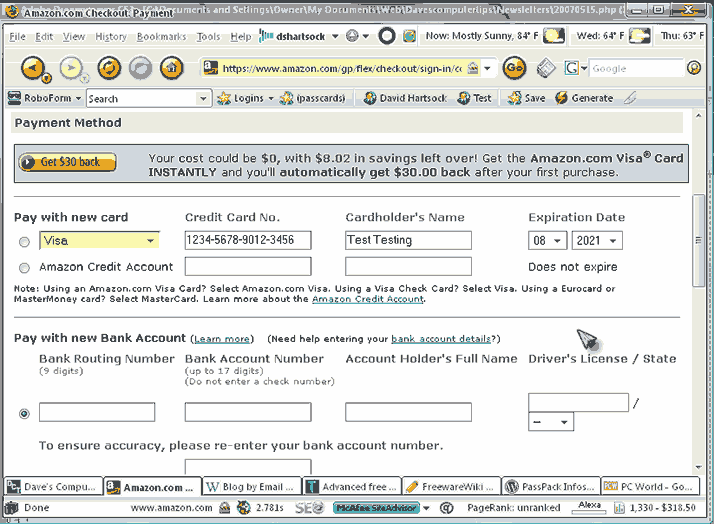Click the Credit Card No. field
The width and height of the screenshot is (714, 524).
[248, 240]
